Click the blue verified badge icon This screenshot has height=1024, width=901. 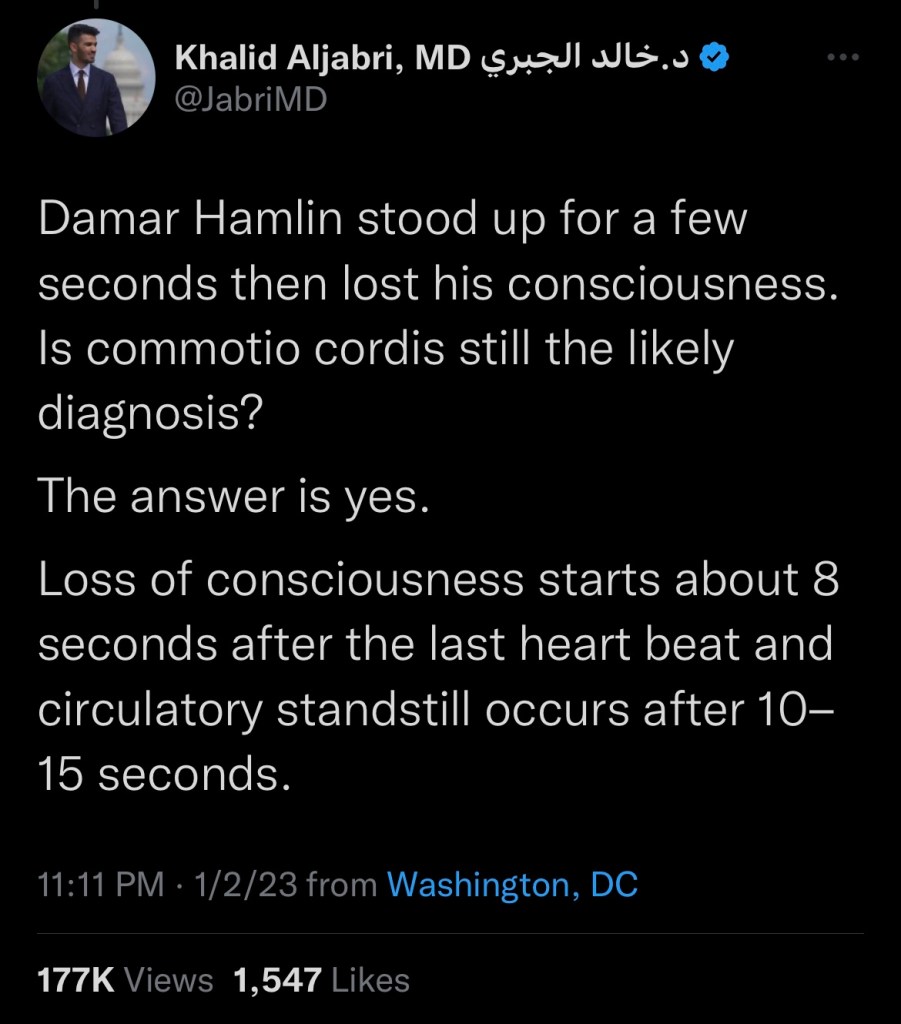[x=711, y=59]
